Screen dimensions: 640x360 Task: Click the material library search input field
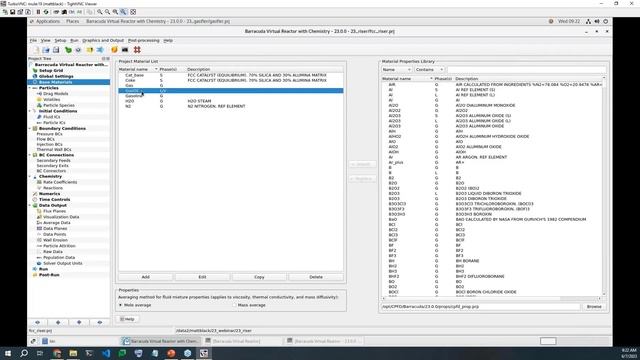pyautogui.click(x=526, y=70)
